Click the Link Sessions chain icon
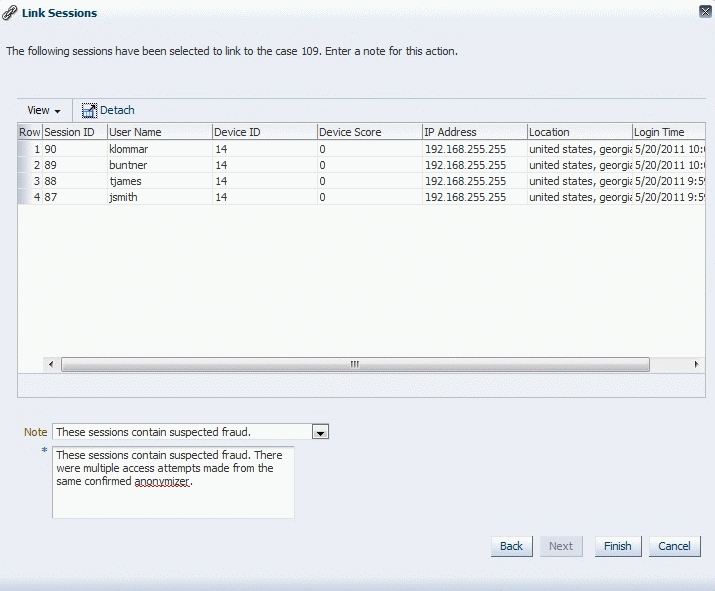This screenshot has width=715, height=591. point(10,13)
